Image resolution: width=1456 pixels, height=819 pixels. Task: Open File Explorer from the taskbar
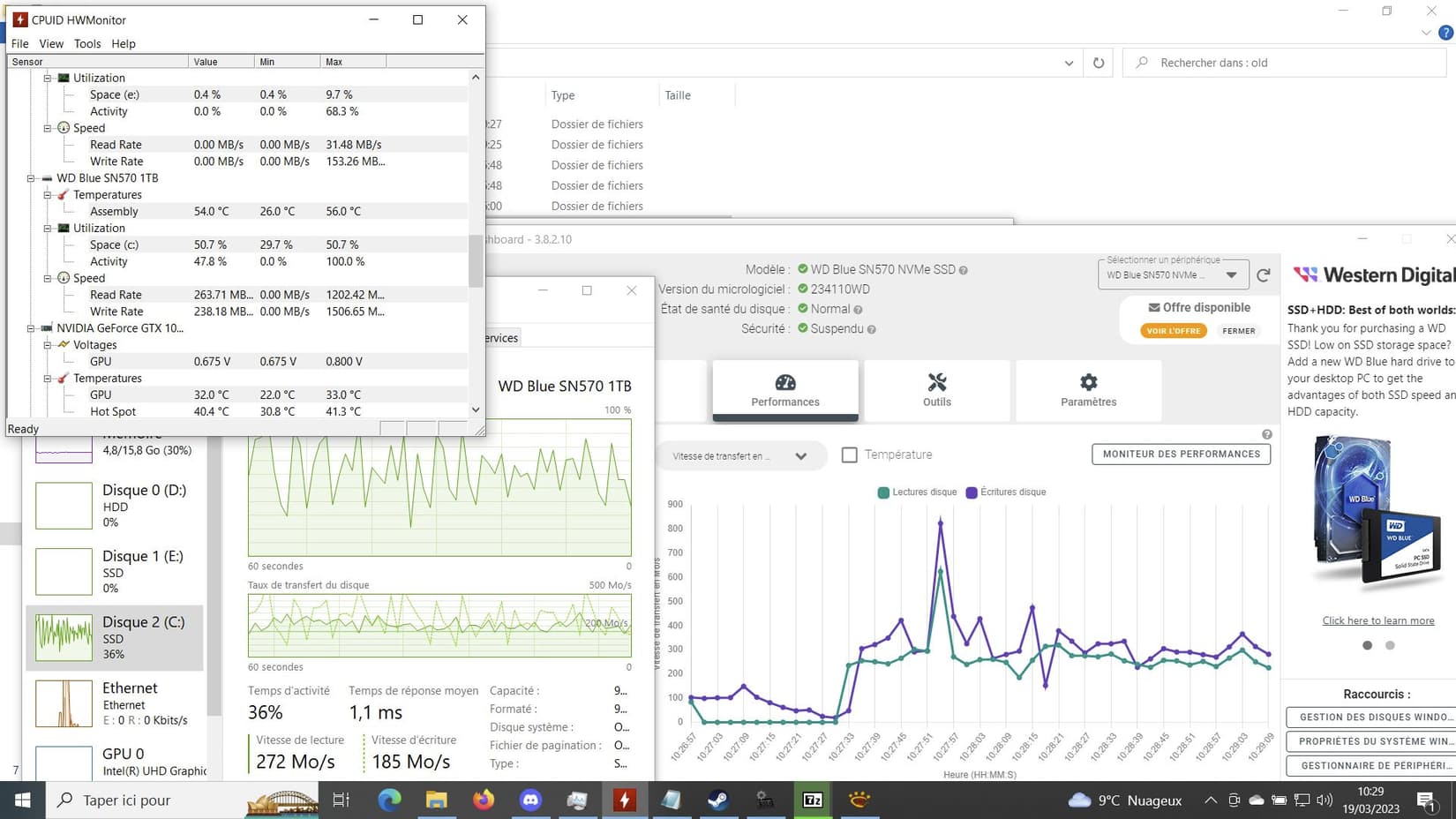[x=436, y=800]
